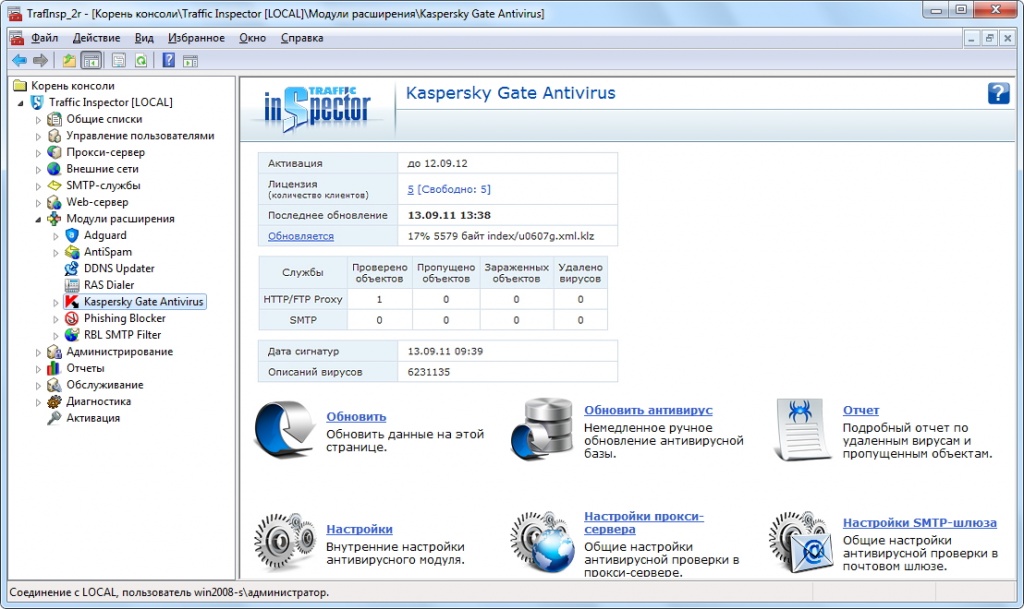Viewport: 1024px width, 609px height.
Task: Click the Отчеты chart icon in tree
Action: 54,368
